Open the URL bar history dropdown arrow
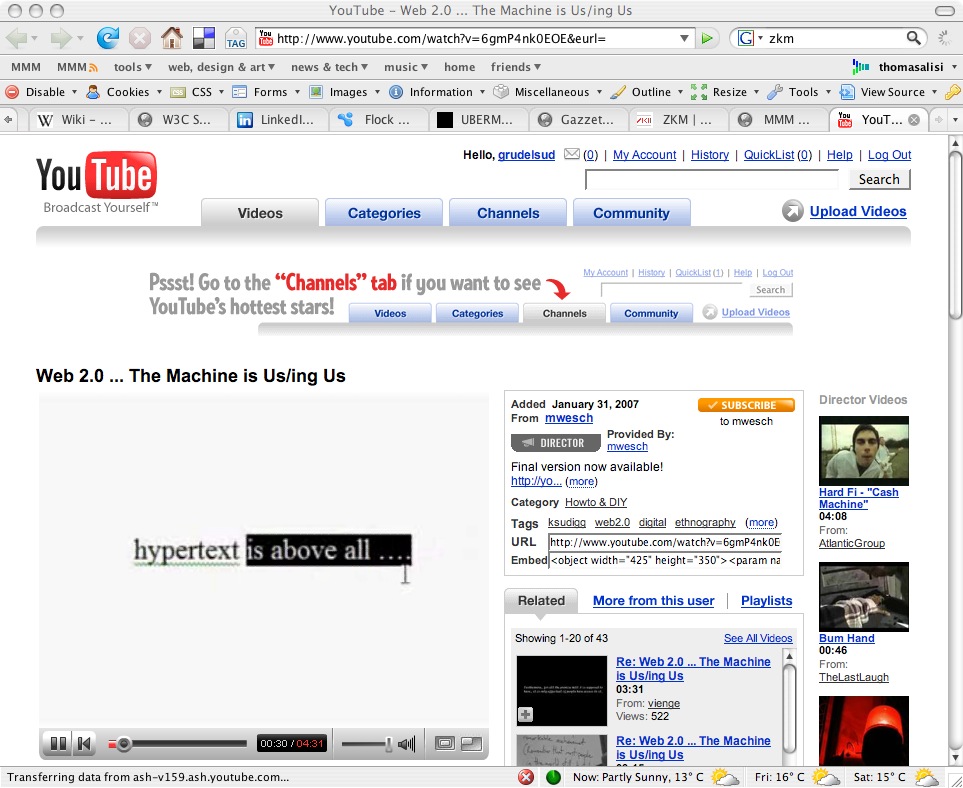The image size is (963, 788). point(684,38)
